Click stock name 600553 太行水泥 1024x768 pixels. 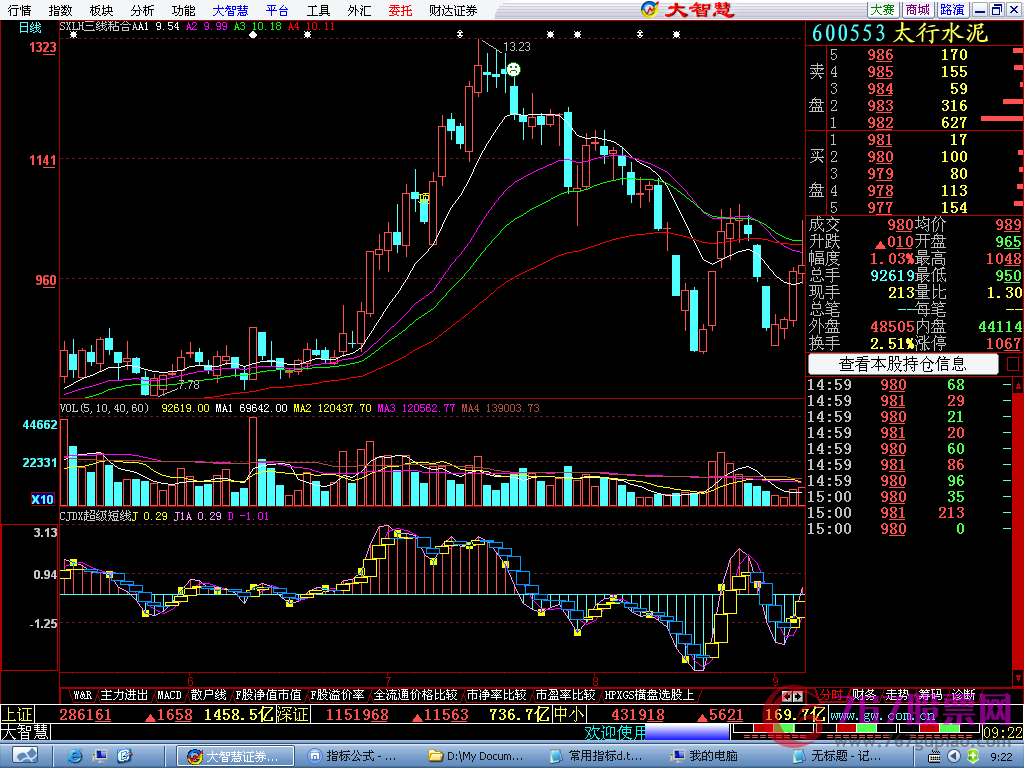pyautogui.click(x=900, y=33)
